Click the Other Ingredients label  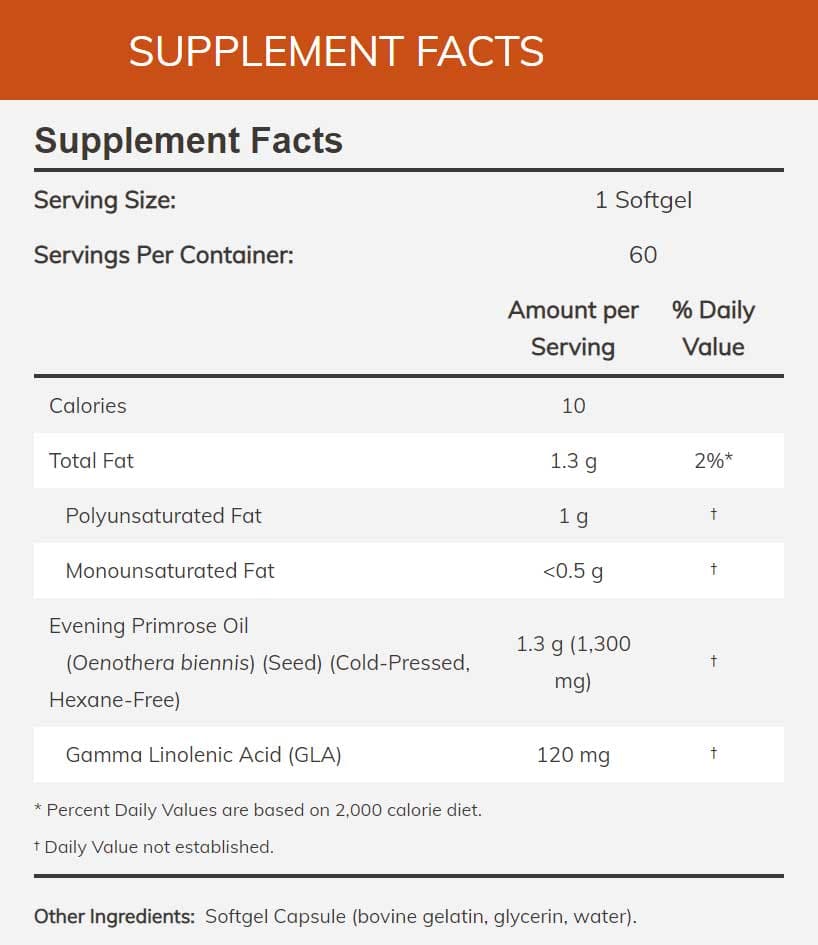pos(114,916)
